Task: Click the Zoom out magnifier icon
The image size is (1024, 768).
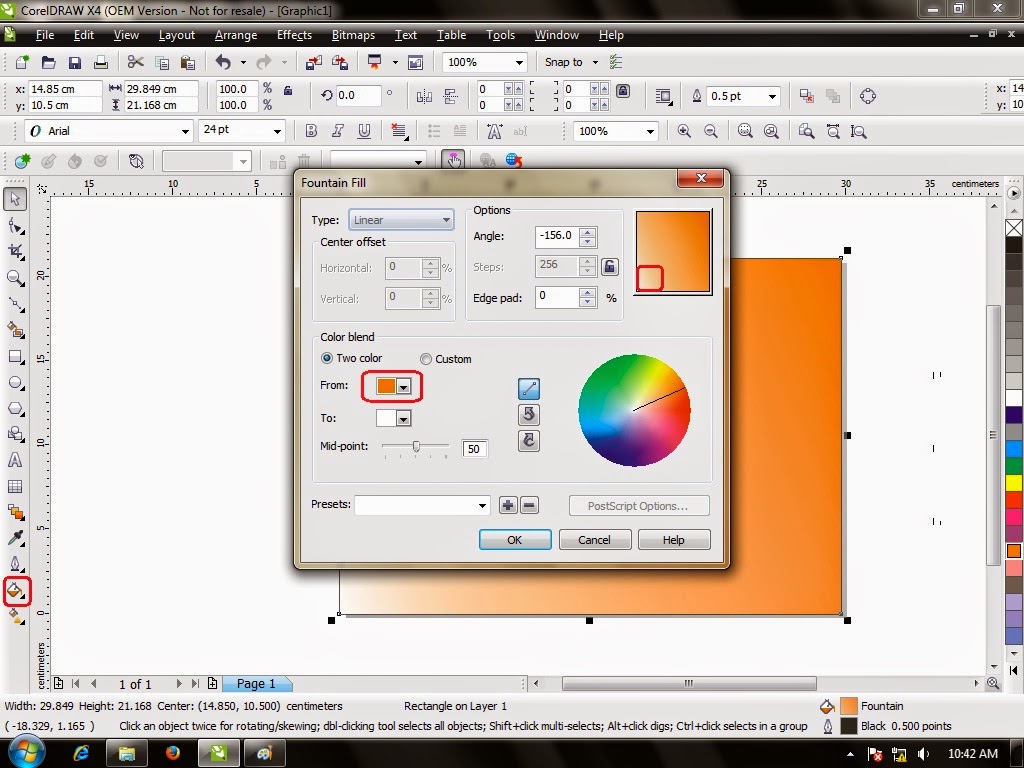Action: coord(711,131)
